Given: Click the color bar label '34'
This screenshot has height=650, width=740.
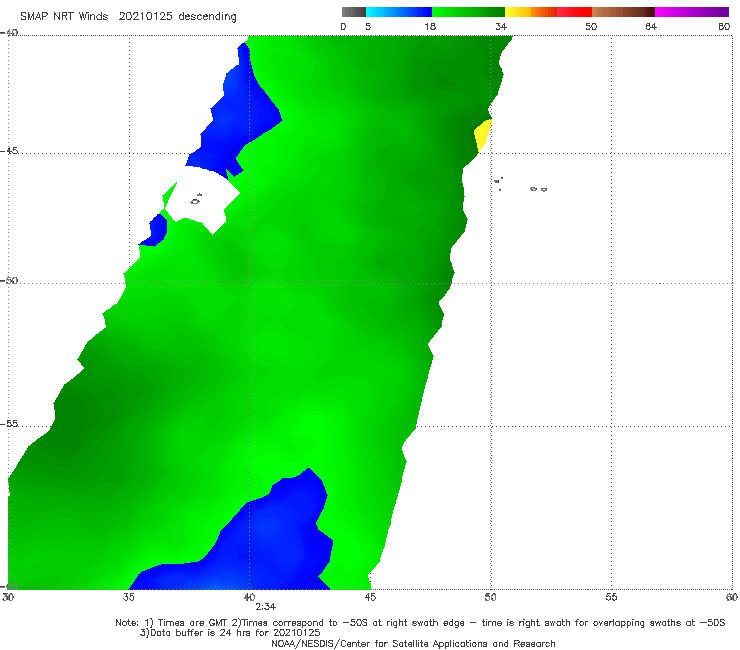Looking at the screenshot, I should (x=501, y=27).
